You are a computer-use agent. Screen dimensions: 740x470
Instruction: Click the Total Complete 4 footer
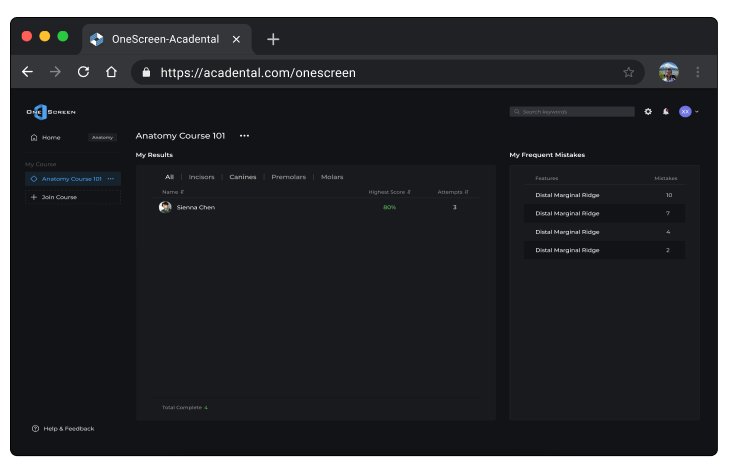coord(185,408)
